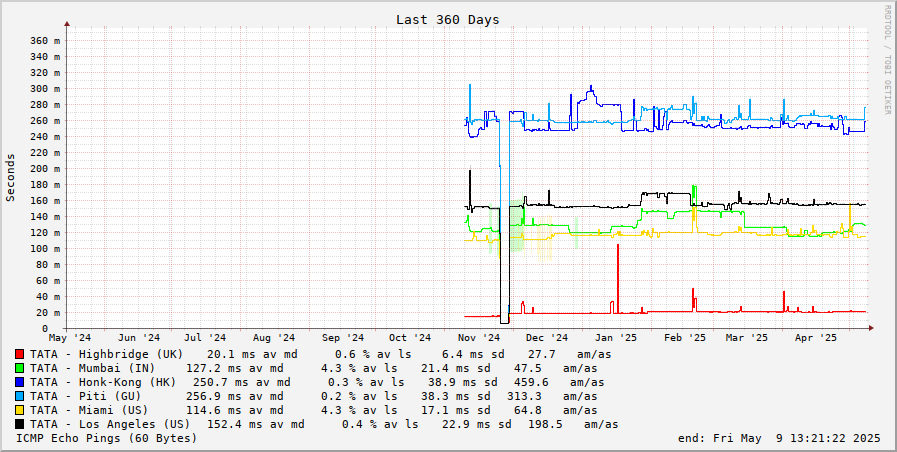
Task: Select 'TATA - Mumbai (IN)' legend label
Action: click(x=93, y=368)
